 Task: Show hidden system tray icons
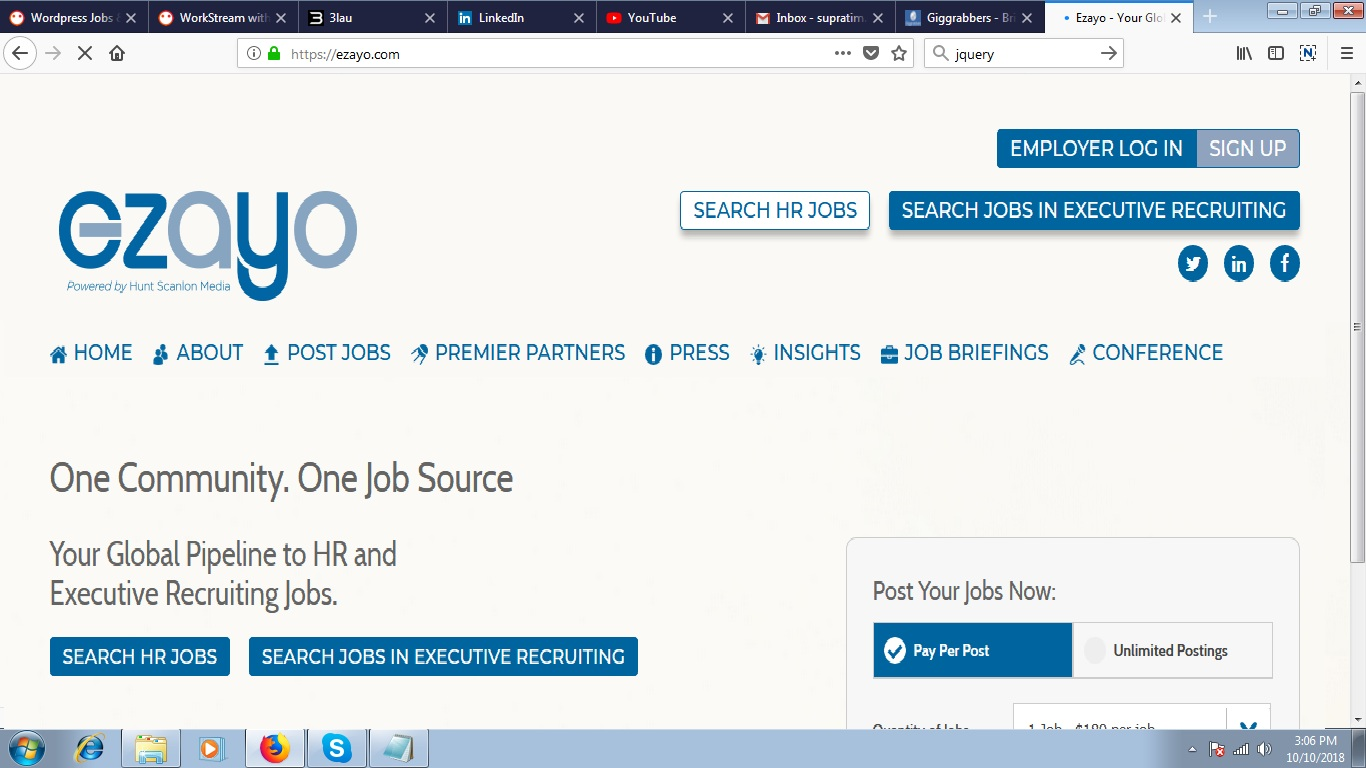point(1192,749)
